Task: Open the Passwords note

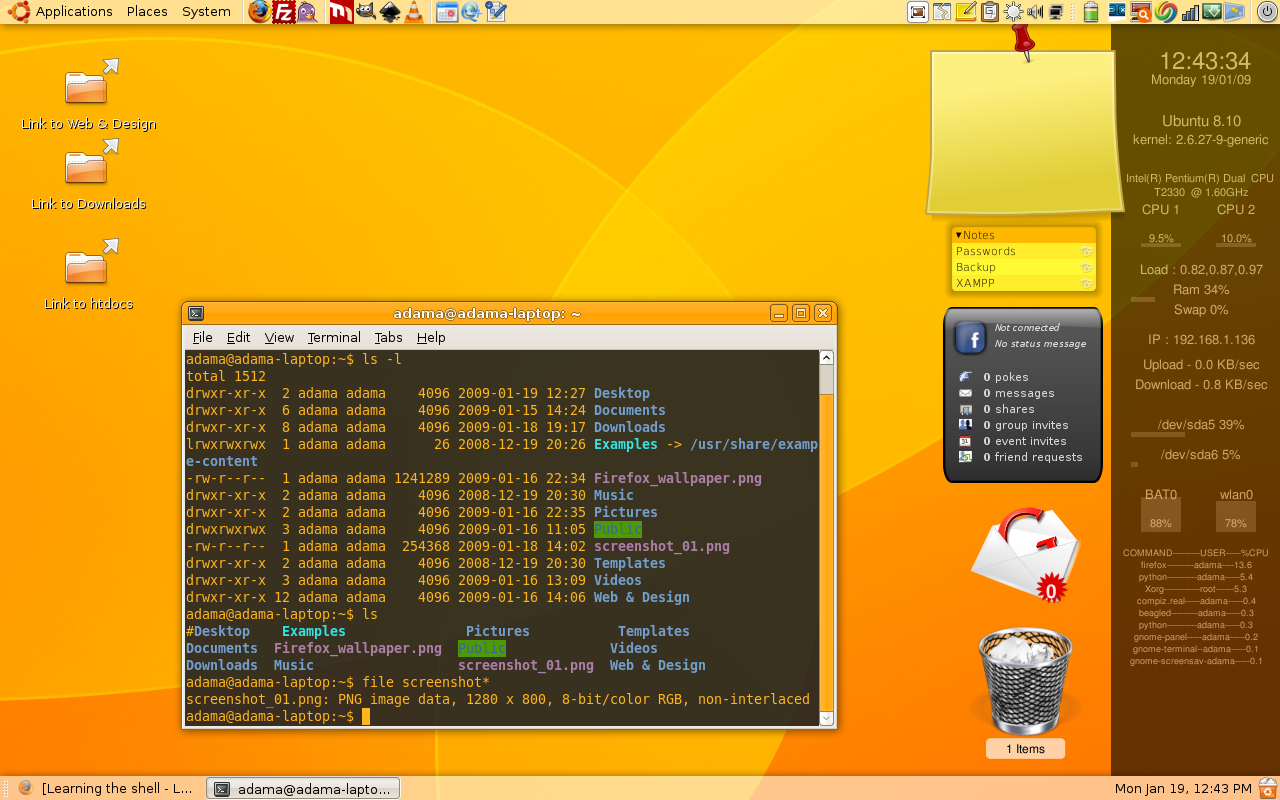Action: pyautogui.click(x=986, y=251)
